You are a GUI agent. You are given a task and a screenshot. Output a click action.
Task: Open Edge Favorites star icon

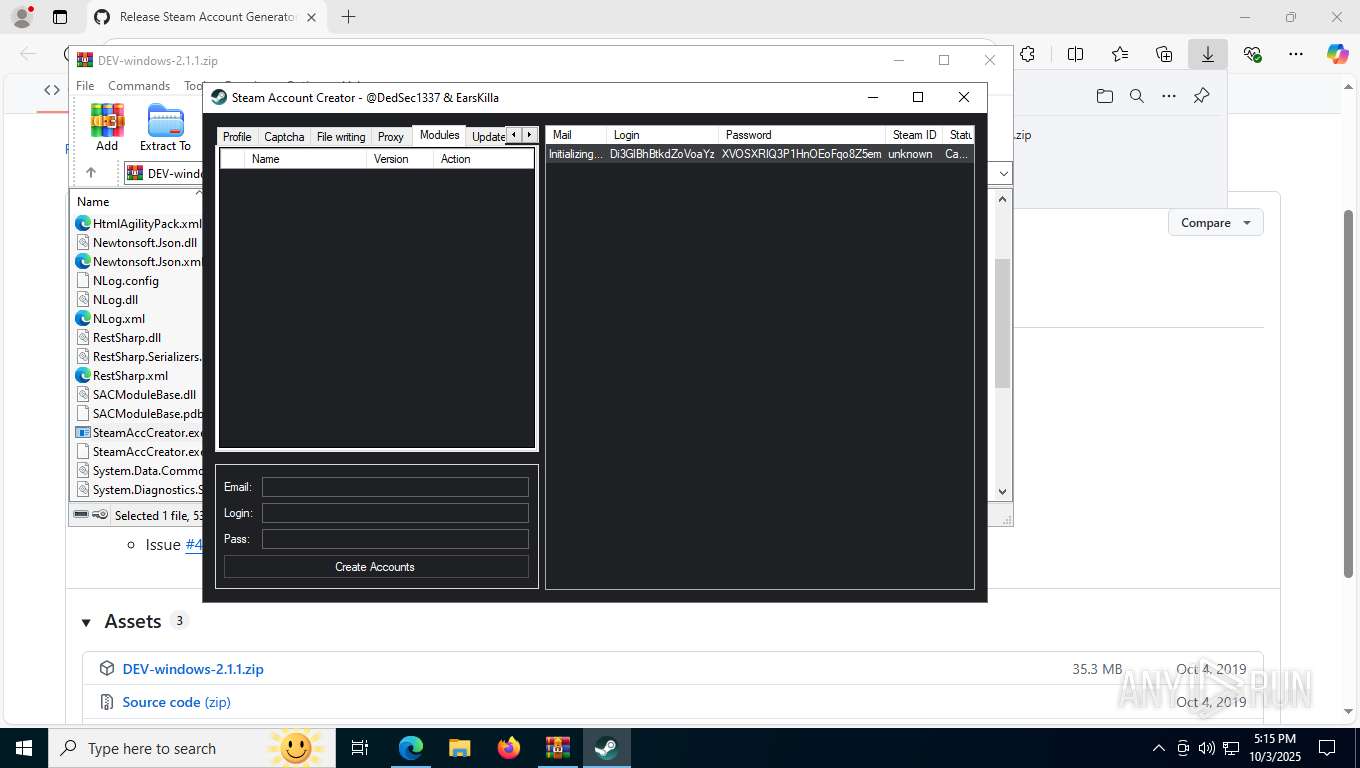(x=1120, y=55)
